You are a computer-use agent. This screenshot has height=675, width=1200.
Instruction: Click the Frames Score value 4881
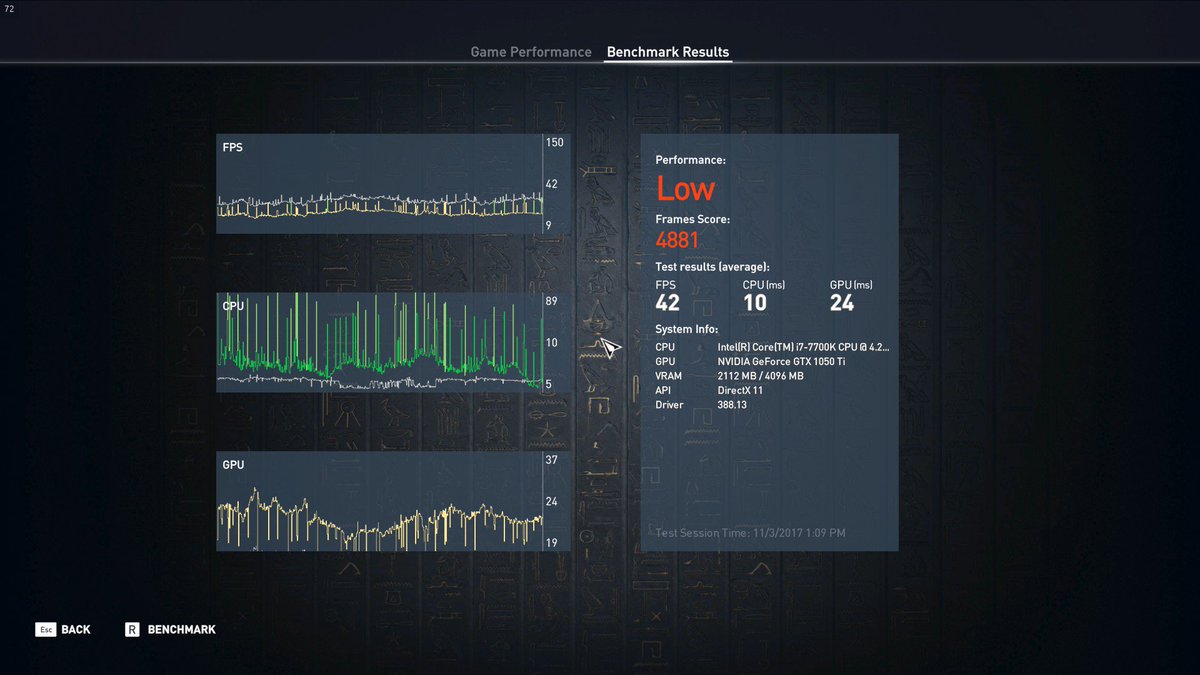tap(677, 240)
